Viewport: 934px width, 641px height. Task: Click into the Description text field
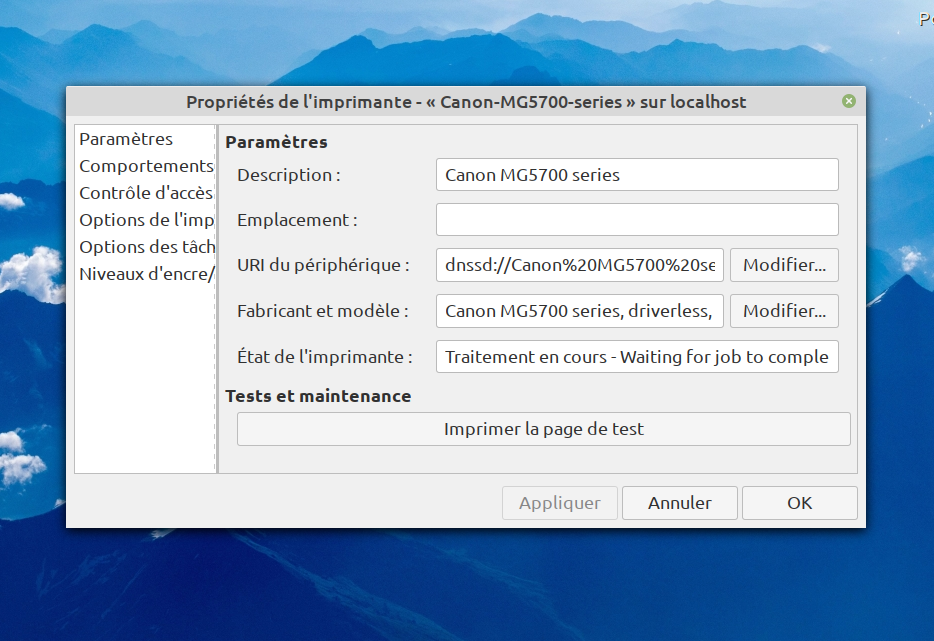pos(637,175)
